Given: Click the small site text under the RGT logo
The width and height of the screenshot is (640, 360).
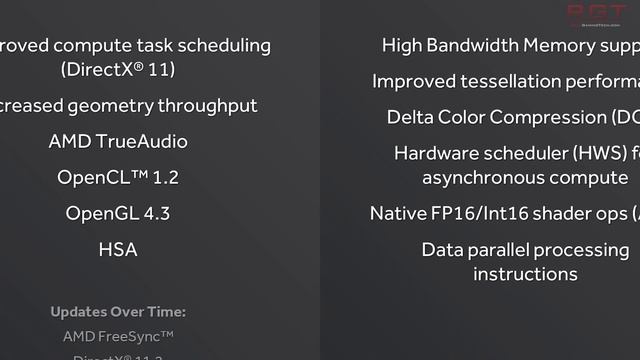Looking at the screenshot, I should click(x=600, y=25).
